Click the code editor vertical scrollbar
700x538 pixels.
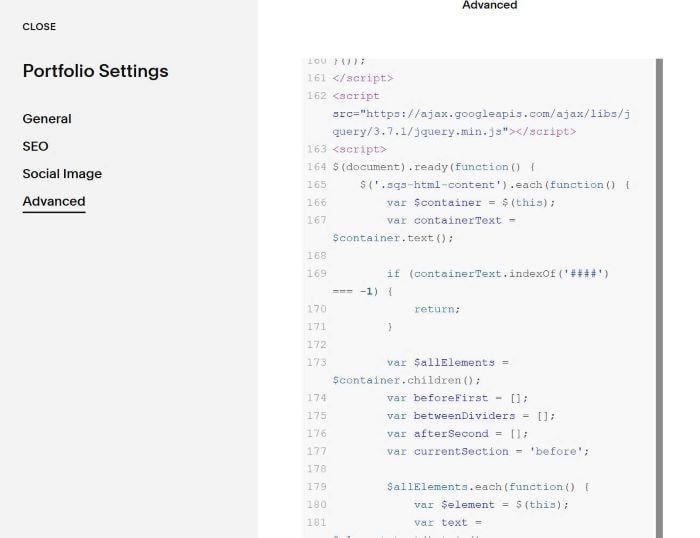pyautogui.click(x=659, y=298)
